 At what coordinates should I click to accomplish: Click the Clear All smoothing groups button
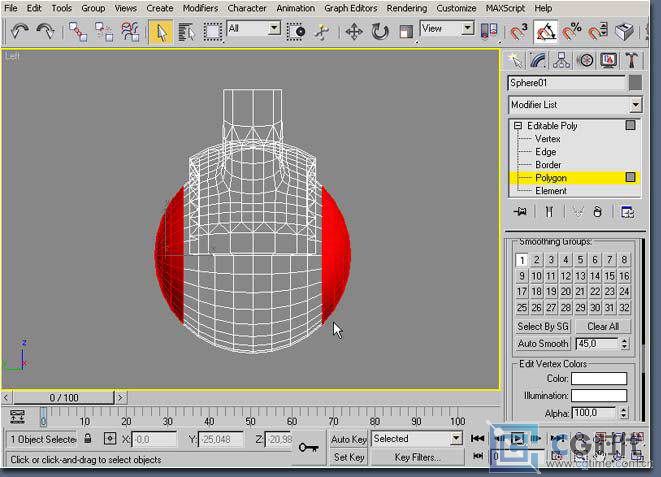click(x=603, y=327)
